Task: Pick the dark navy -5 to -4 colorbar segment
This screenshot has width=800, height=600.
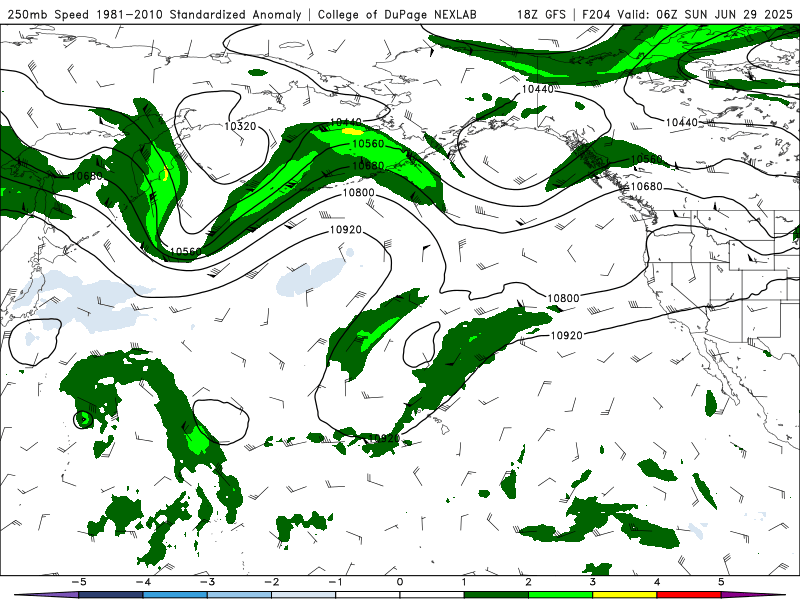Action: point(111,595)
